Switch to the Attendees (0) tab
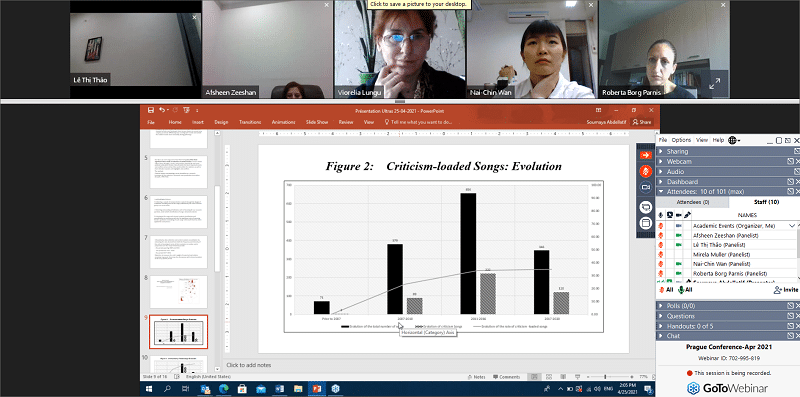Viewport: 800px width, 397px height. point(693,203)
